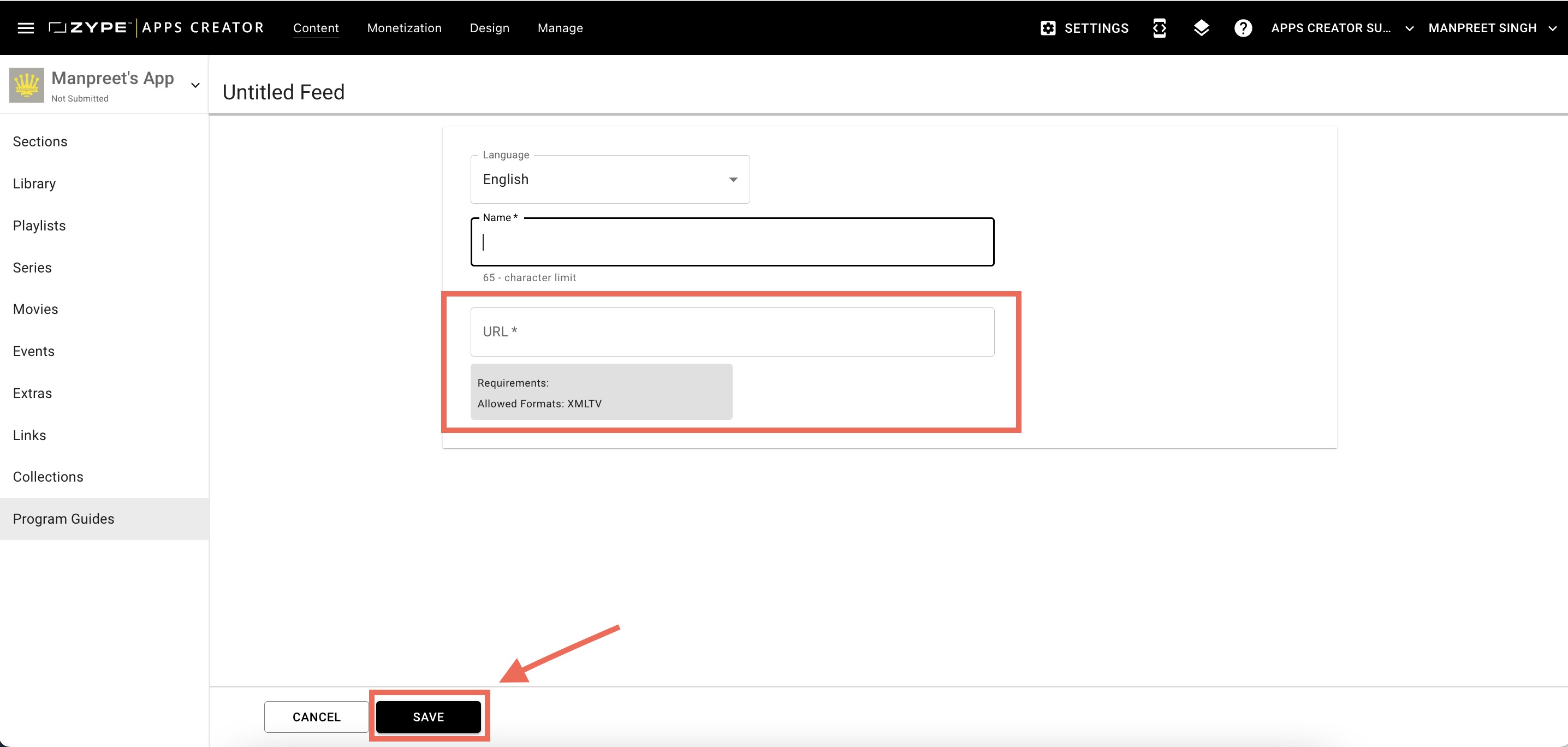Open Extras in the sidebar
1568x747 pixels.
tap(104, 393)
